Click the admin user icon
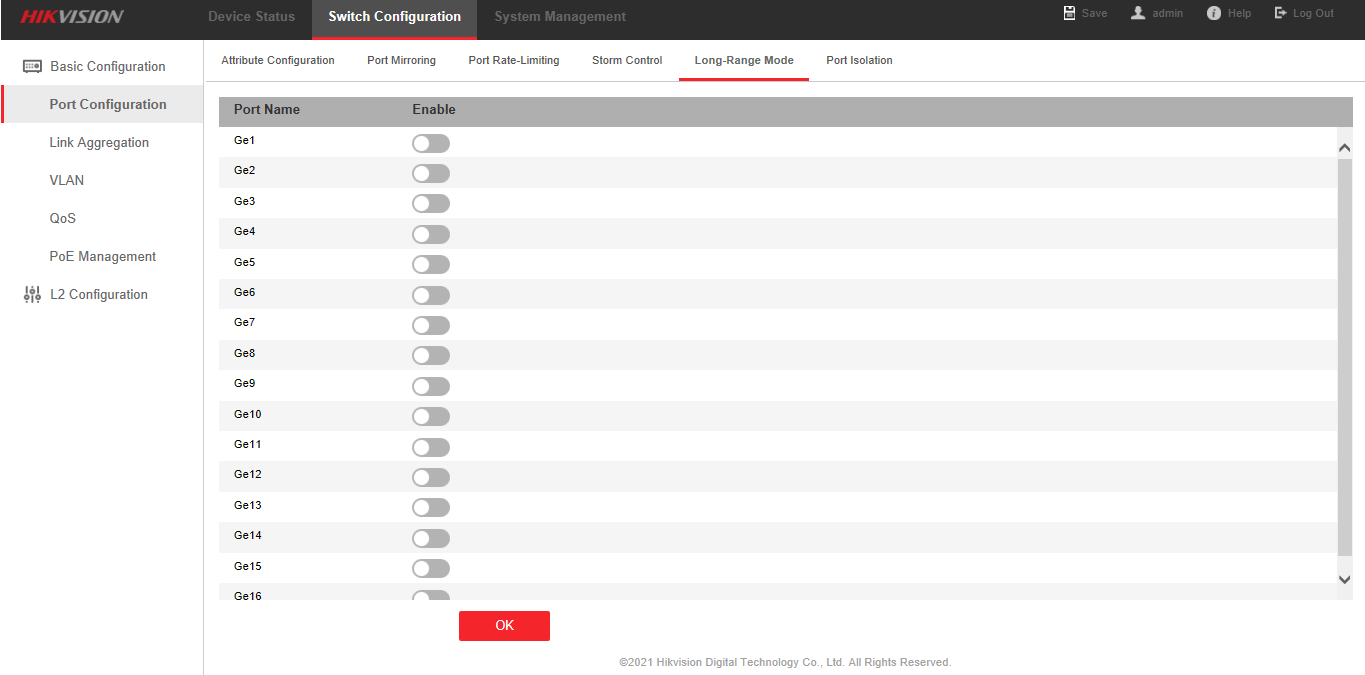This screenshot has width=1365, height=675. click(x=1138, y=13)
